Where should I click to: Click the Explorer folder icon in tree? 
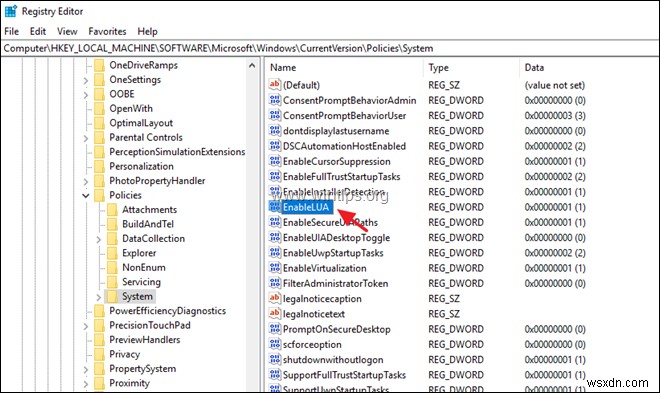[112, 253]
